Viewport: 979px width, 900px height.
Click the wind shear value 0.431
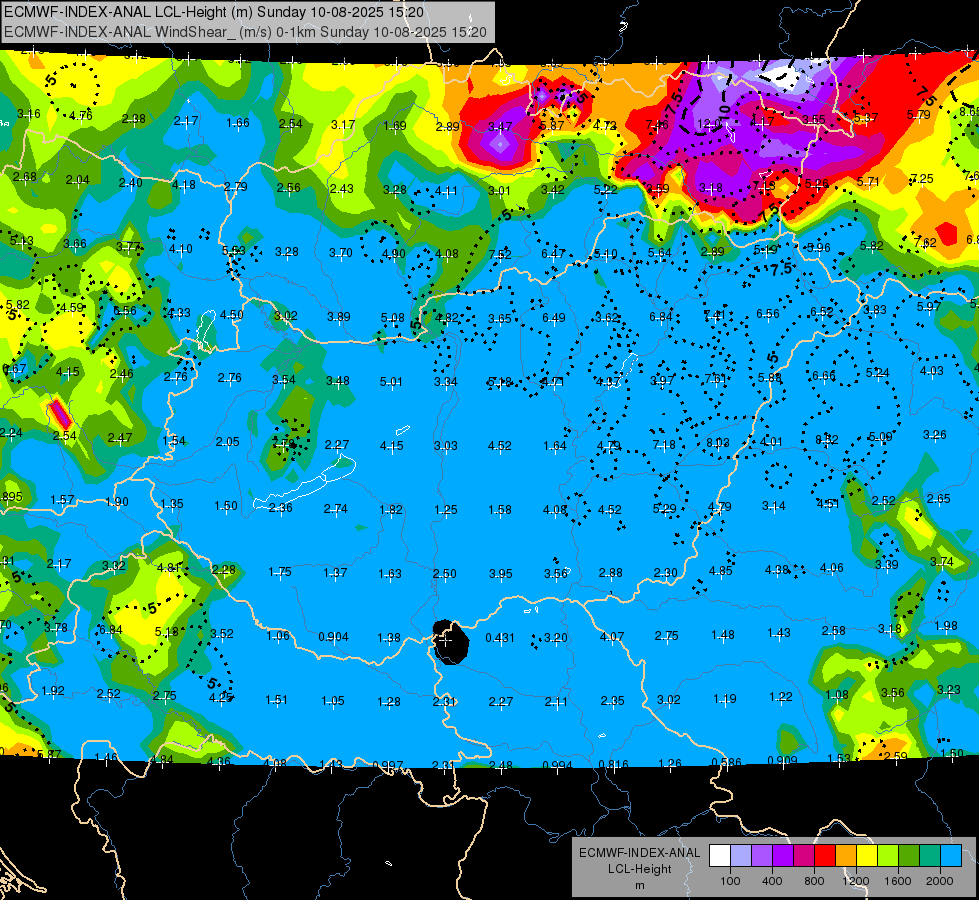tap(500, 638)
